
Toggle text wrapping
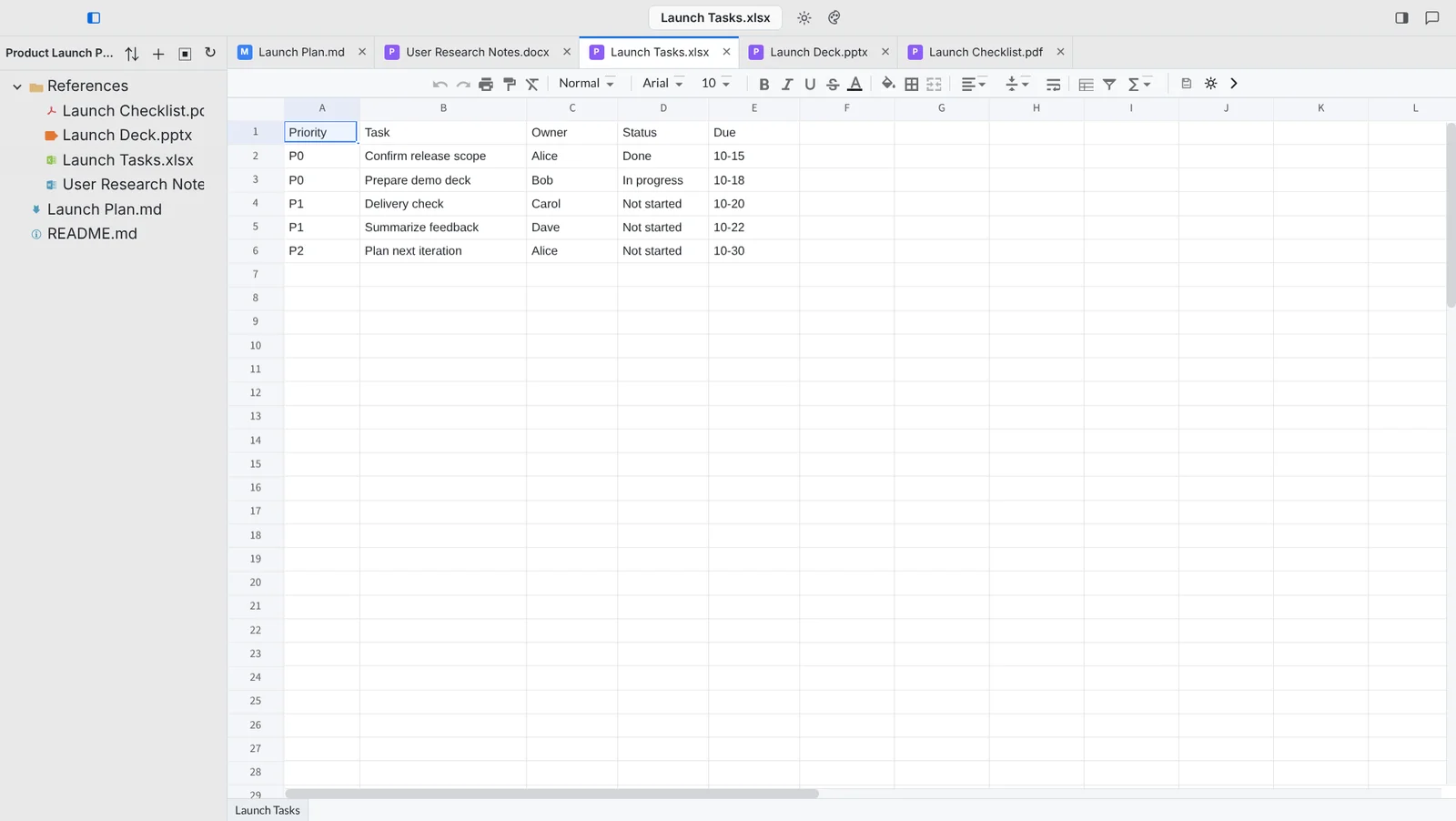pyautogui.click(x=1053, y=84)
